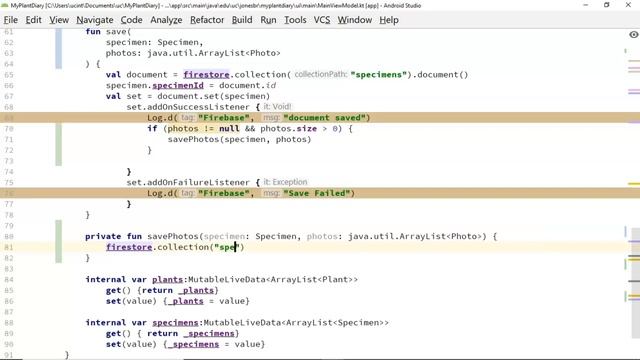Minimize the Android Studio window
This screenshot has height=360, width=640.
(x=586, y=5)
